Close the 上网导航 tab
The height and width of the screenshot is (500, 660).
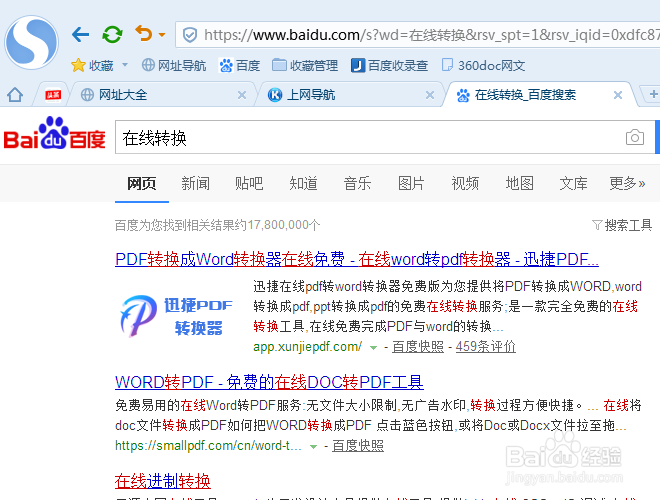[x=430, y=95]
